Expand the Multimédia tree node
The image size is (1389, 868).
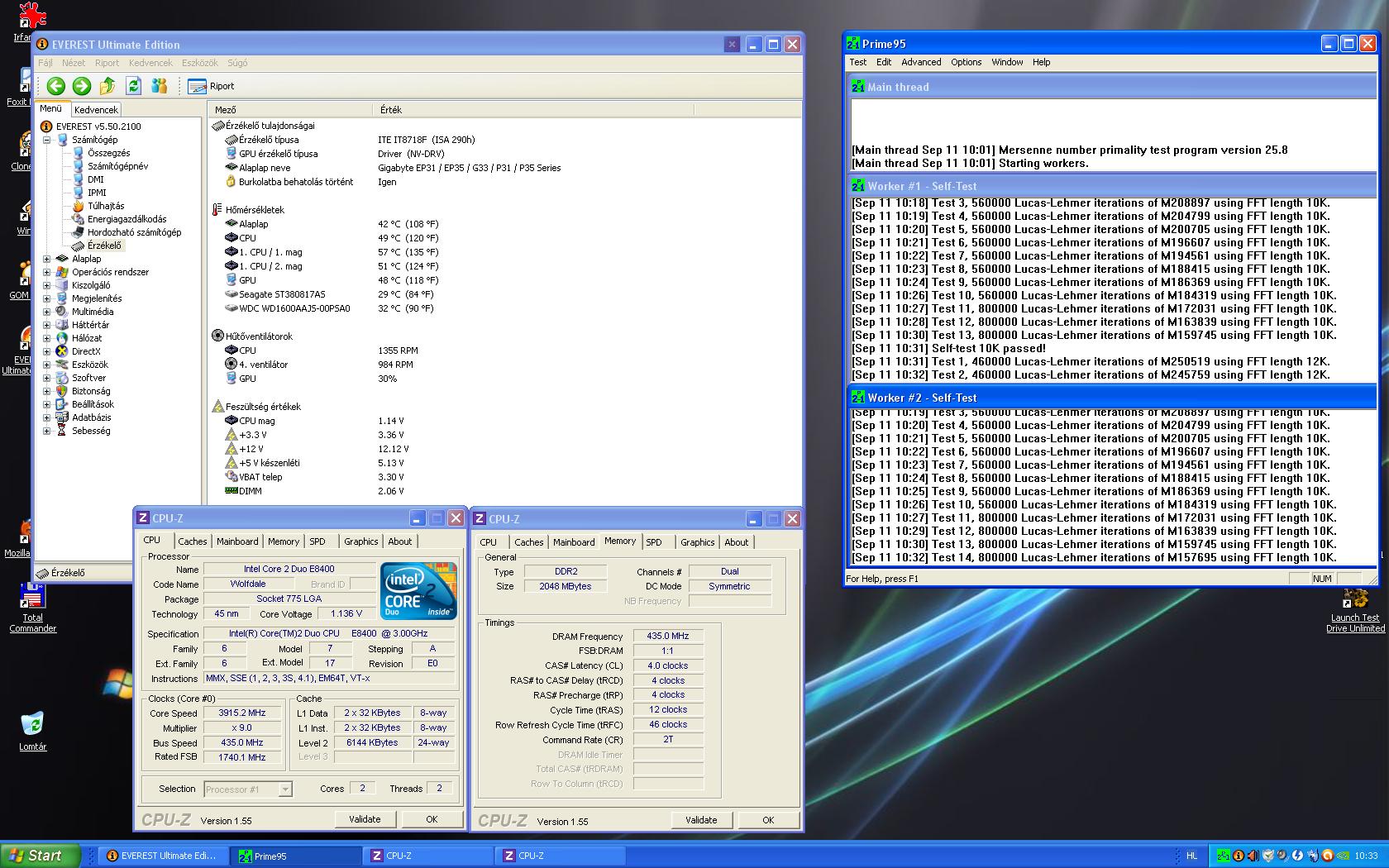tap(47, 312)
